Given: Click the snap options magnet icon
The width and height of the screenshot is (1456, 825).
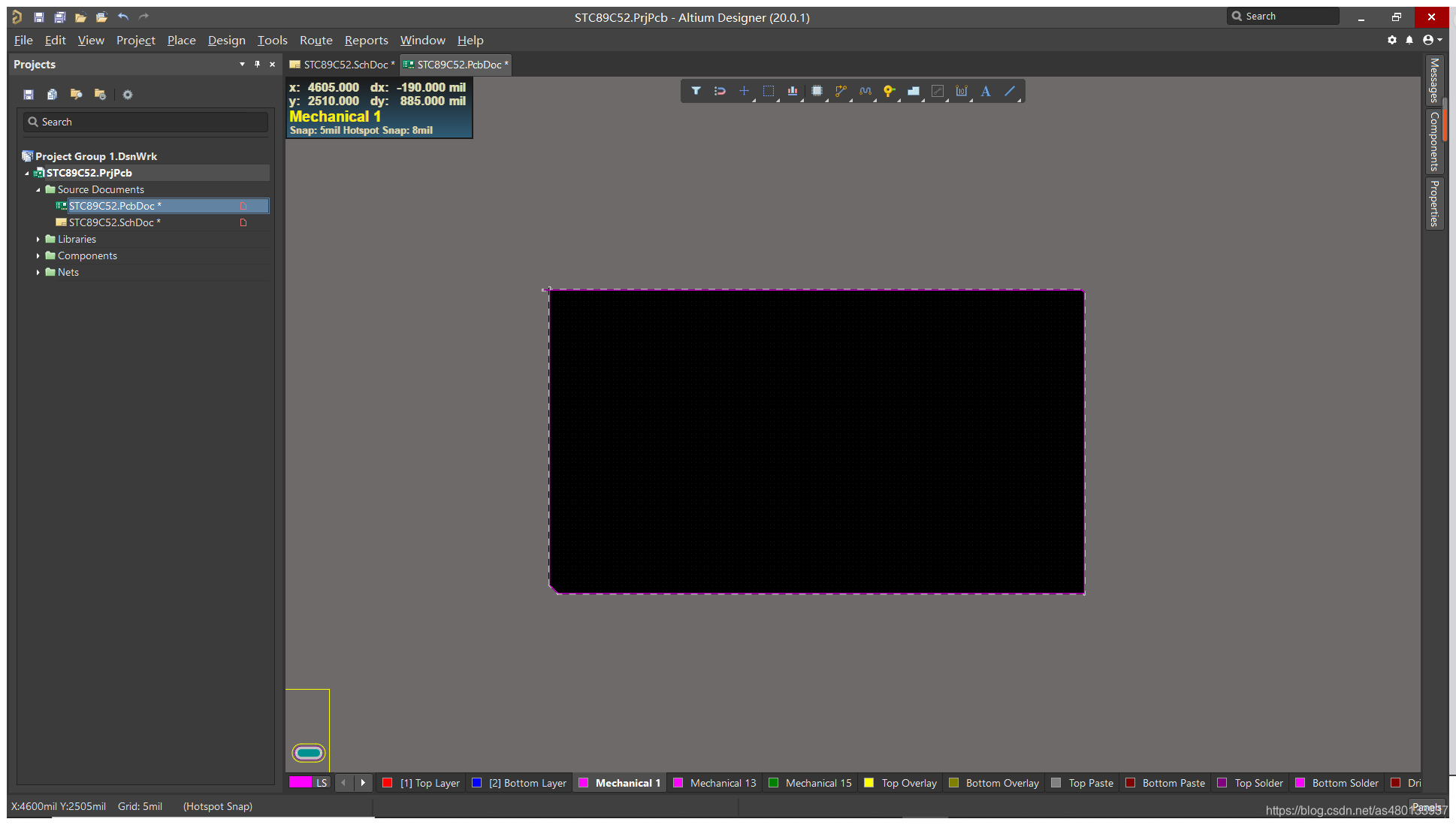Looking at the screenshot, I should (x=720, y=91).
